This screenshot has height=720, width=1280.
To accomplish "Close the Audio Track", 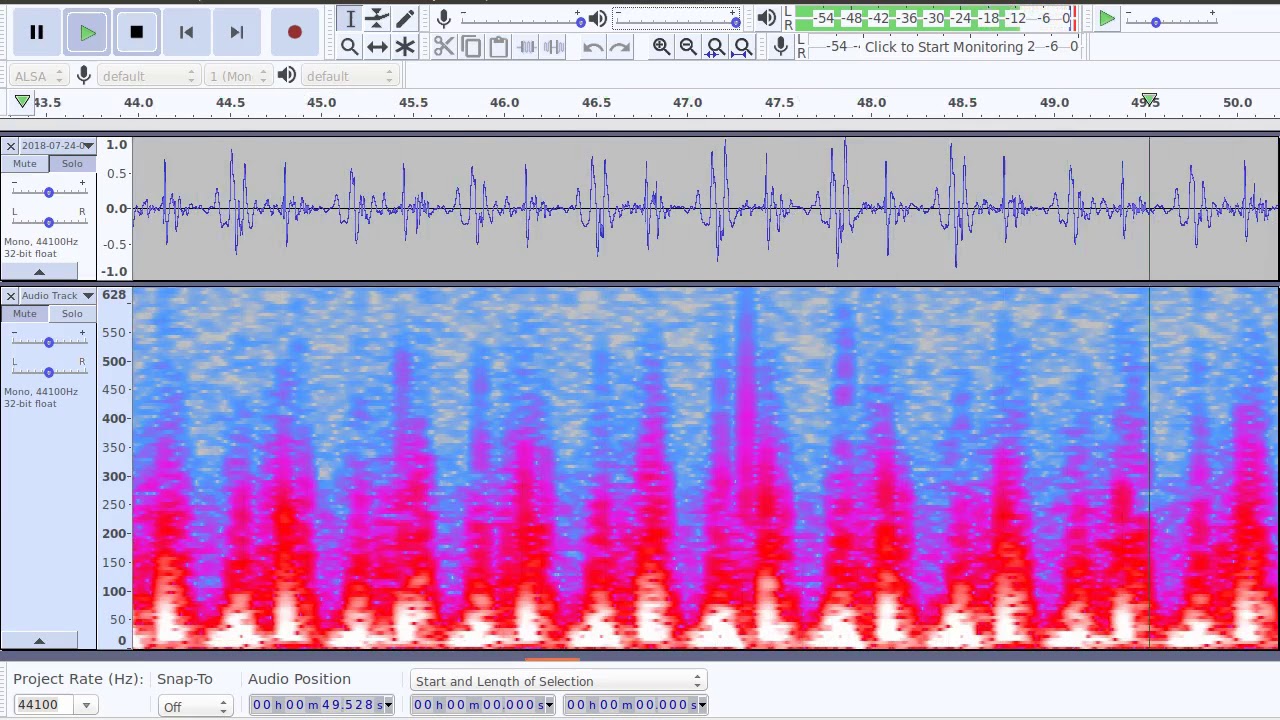I will point(10,296).
